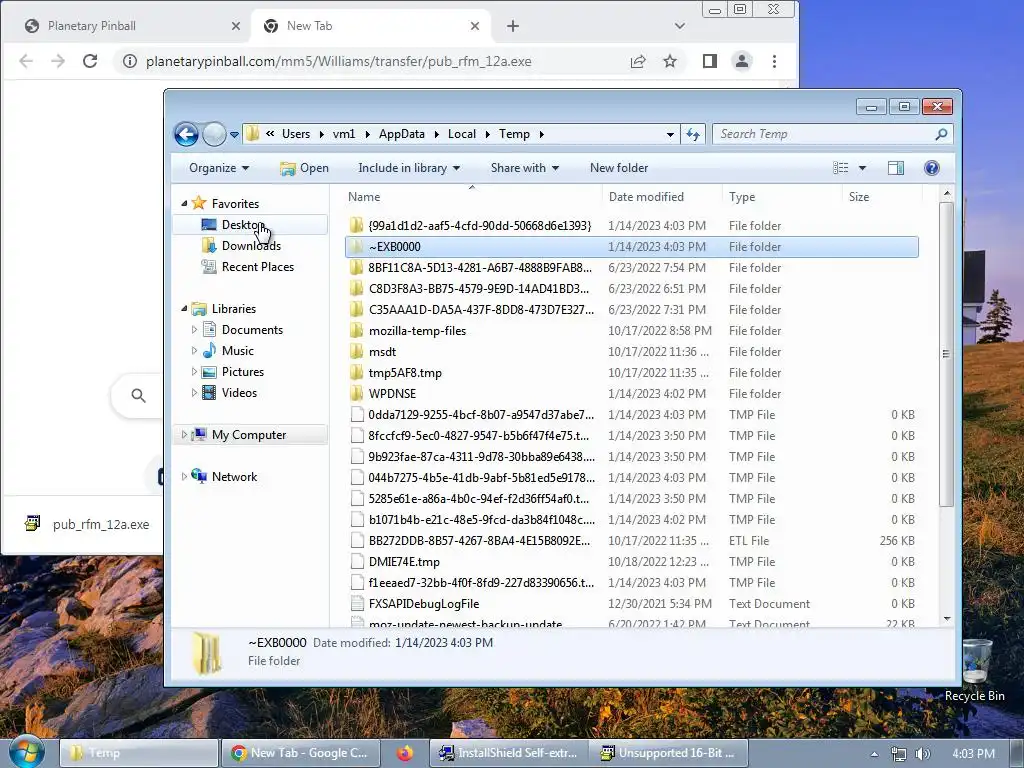Open recent locations dropdown beside nav arrows
The image size is (1024, 768).
coord(234,135)
